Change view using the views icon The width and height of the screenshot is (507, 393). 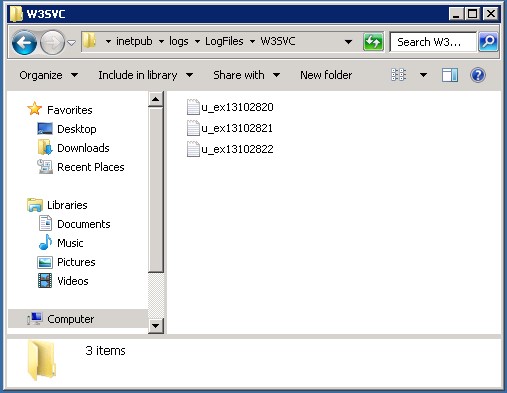(398, 75)
